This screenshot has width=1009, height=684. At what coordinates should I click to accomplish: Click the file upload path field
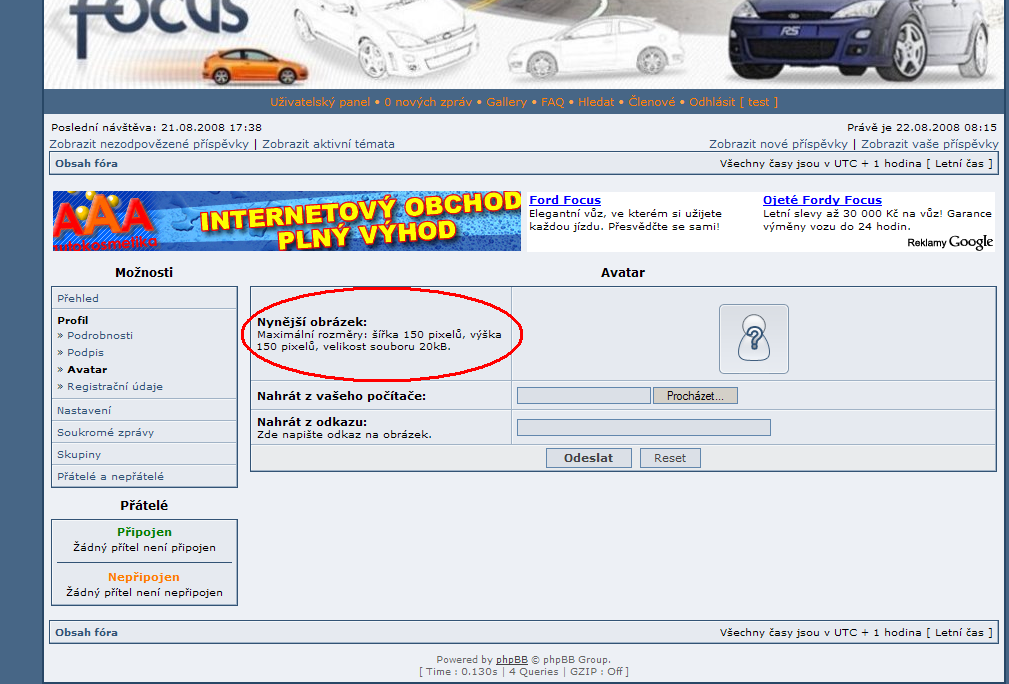click(583, 396)
